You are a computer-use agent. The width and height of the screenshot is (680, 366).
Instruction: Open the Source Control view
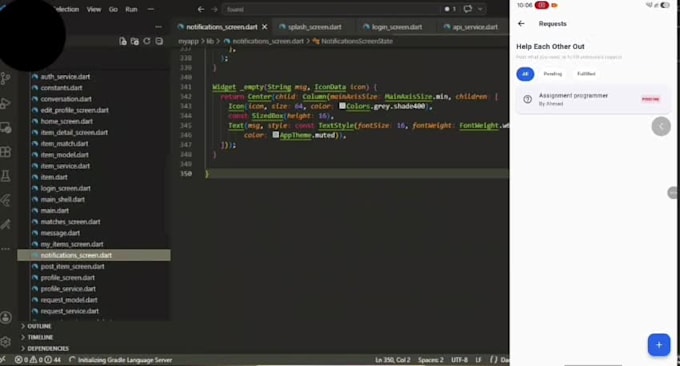[x=6, y=78]
